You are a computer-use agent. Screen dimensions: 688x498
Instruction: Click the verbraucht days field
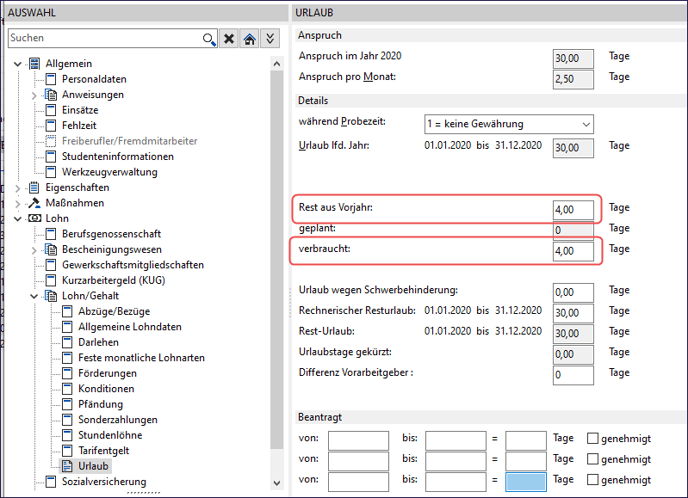[573, 251]
